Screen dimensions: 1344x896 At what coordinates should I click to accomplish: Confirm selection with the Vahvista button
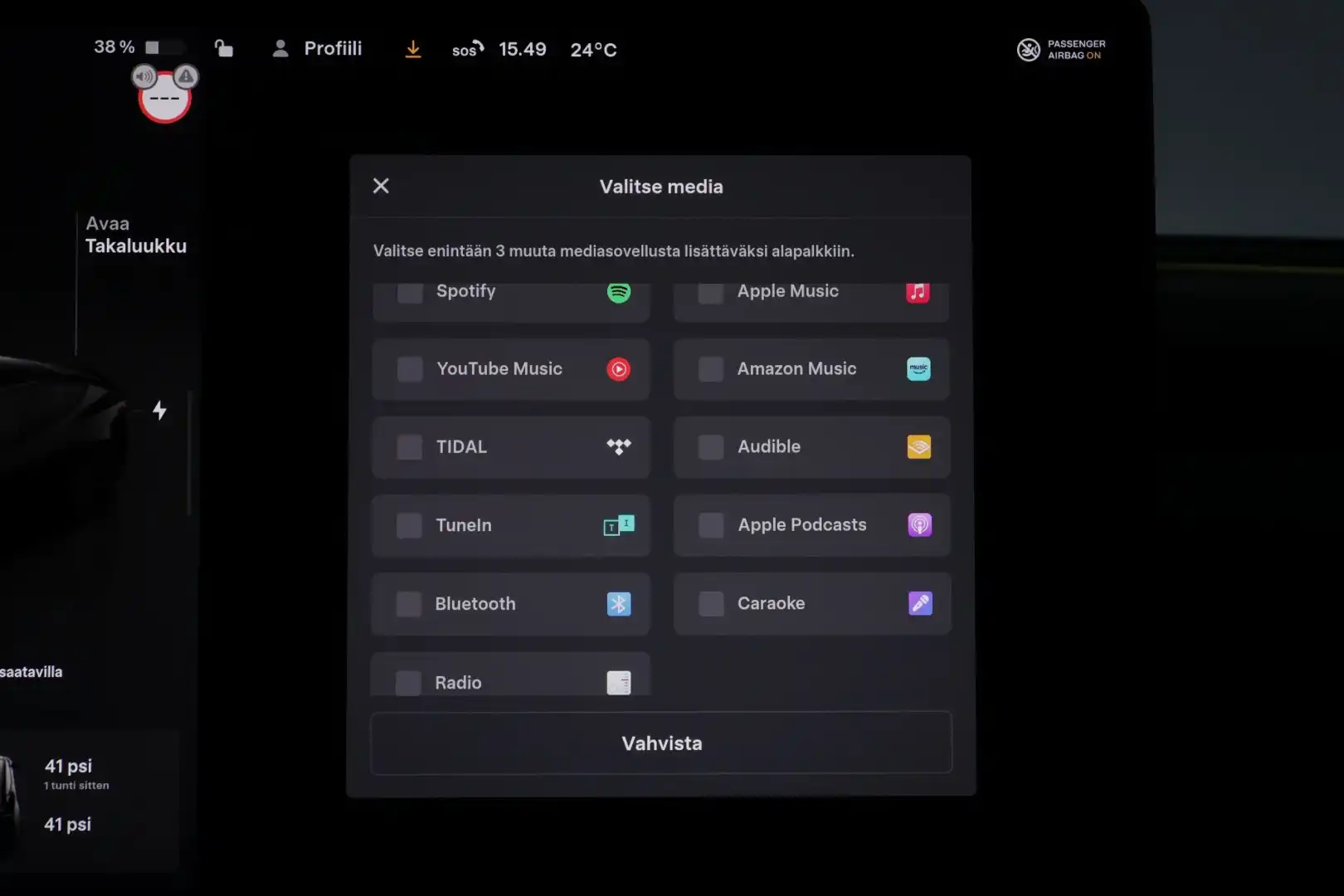coord(661,743)
